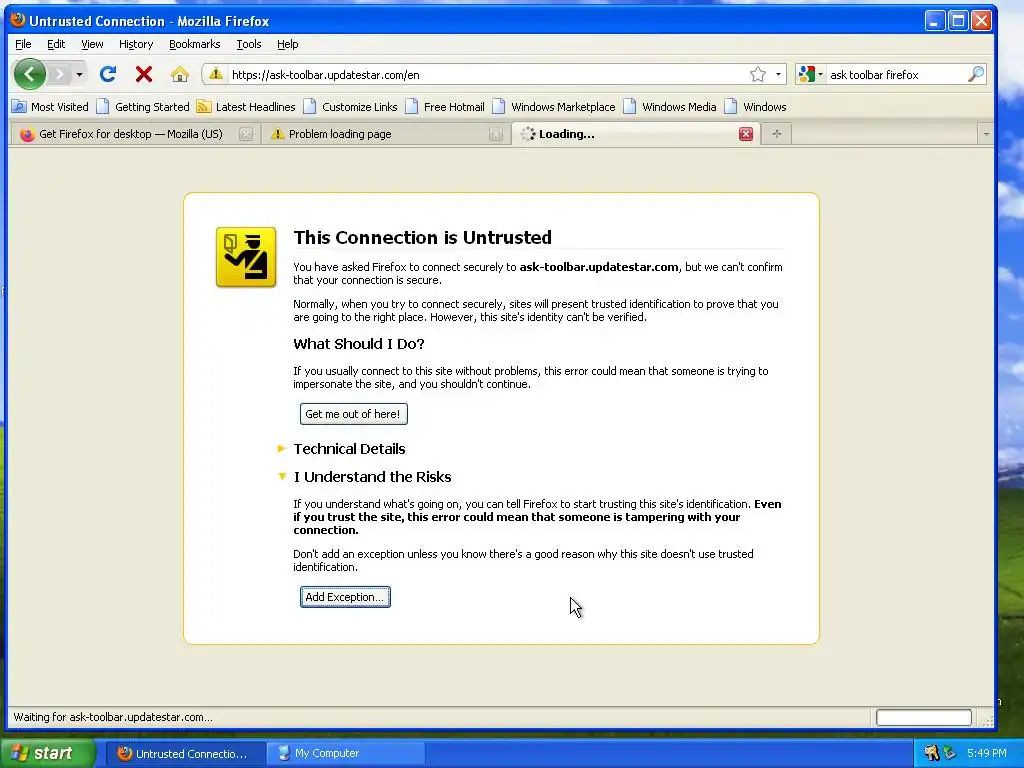Open the Help menu

(287, 44)
